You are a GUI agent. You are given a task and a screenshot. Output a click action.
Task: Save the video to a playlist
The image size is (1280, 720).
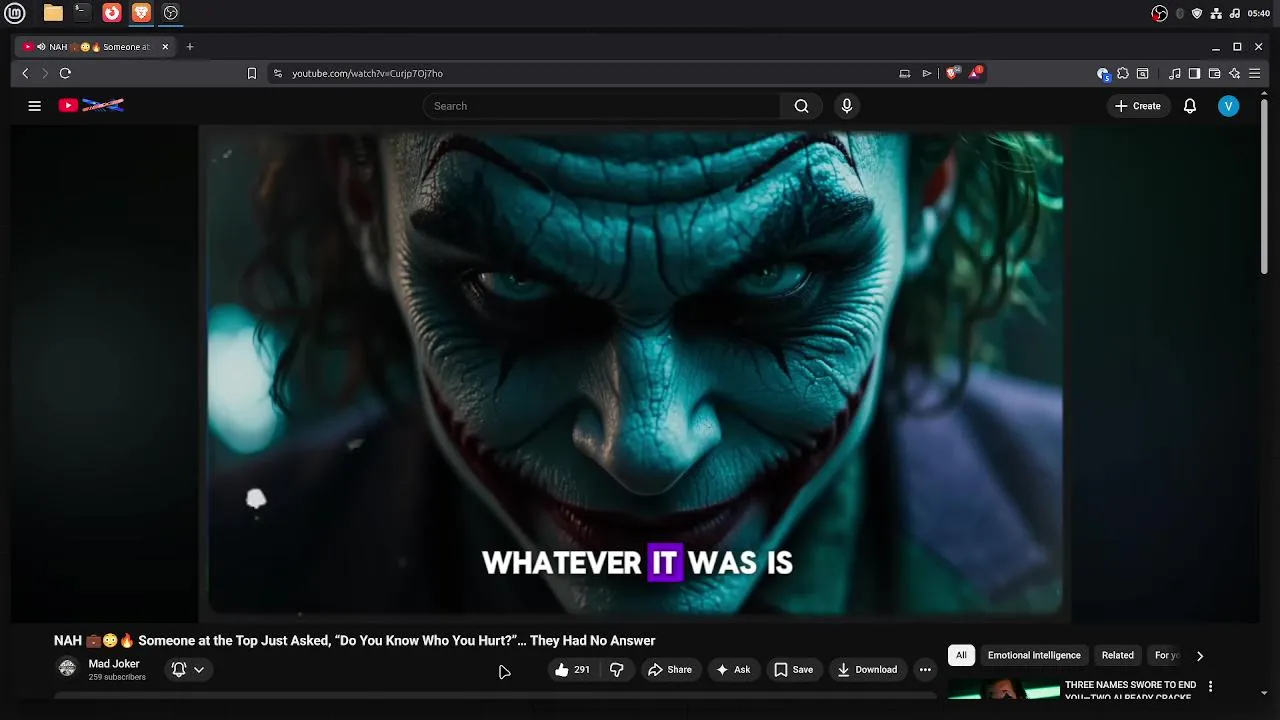794,670
